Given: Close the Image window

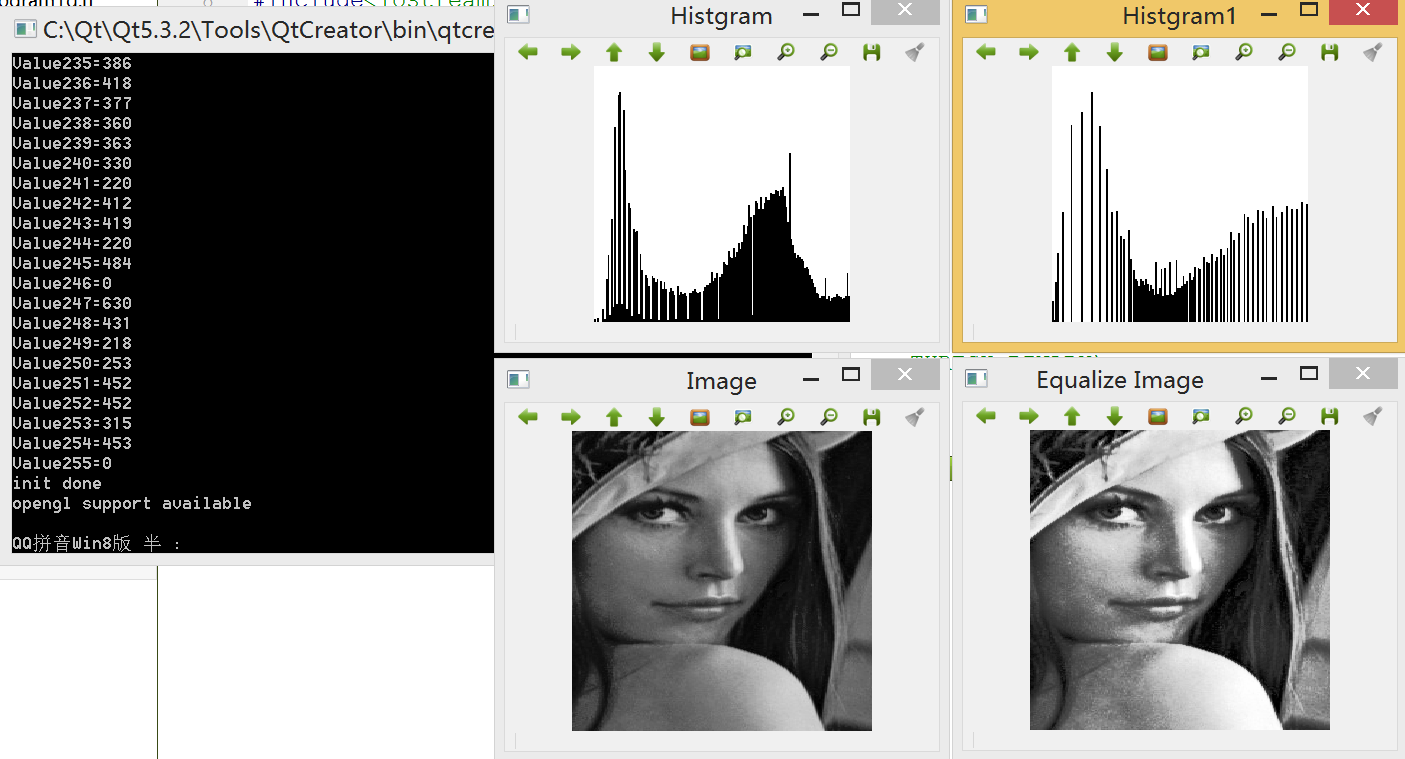Looking at the screenshot, I should (x=905, y=375).
